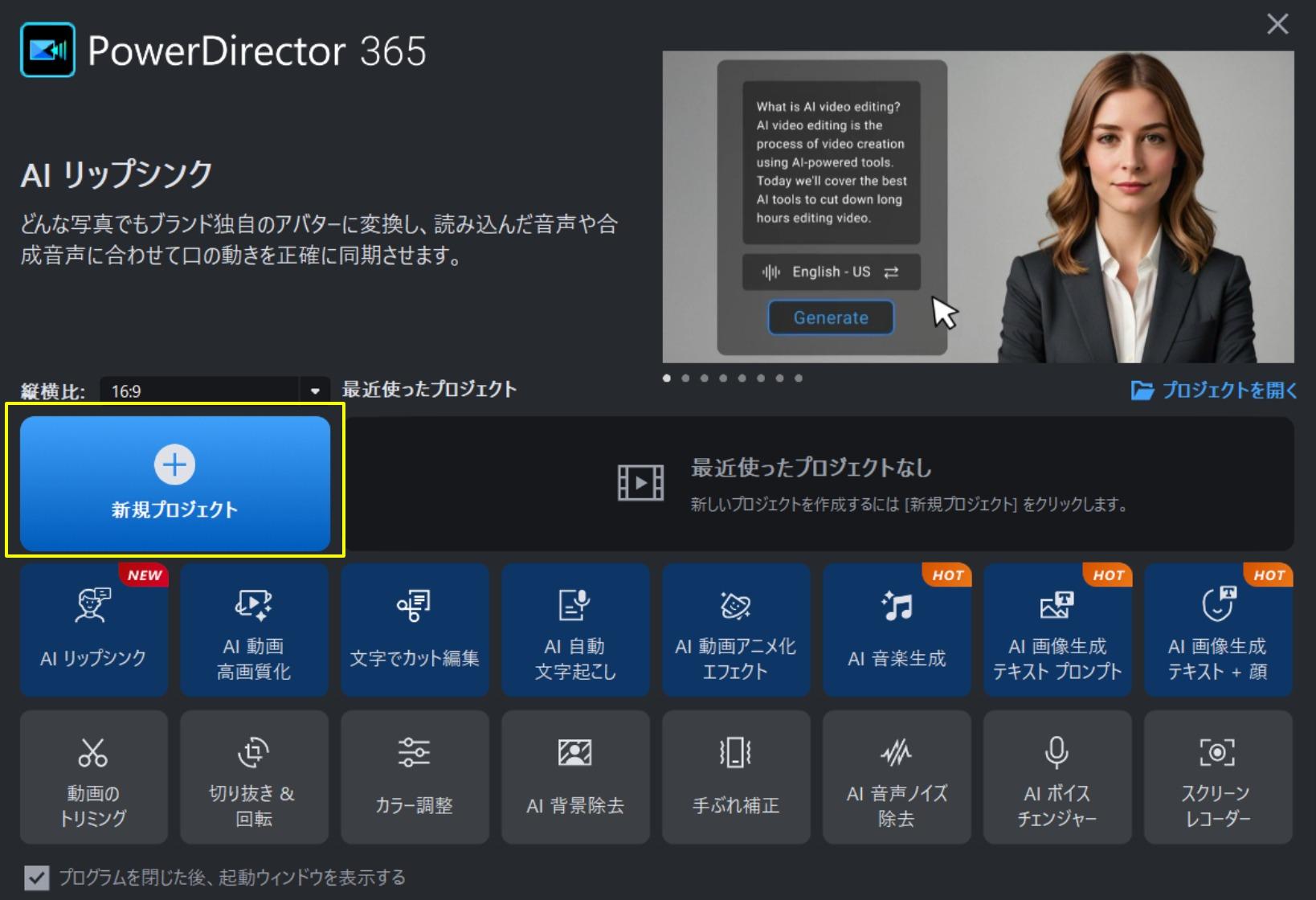The image size is (1316, 900).
Task: Start AI 自動文字起こし tool
Action: [575, 629]
